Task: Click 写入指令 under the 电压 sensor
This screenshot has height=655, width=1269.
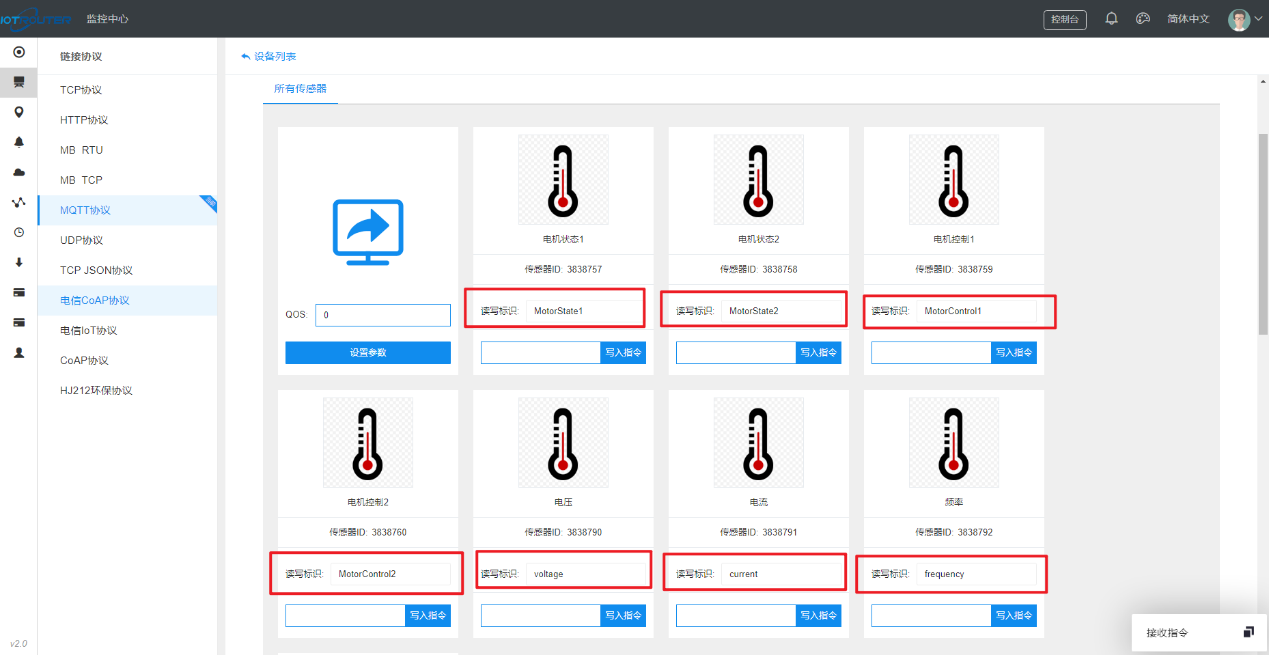Action: point(623,616)
